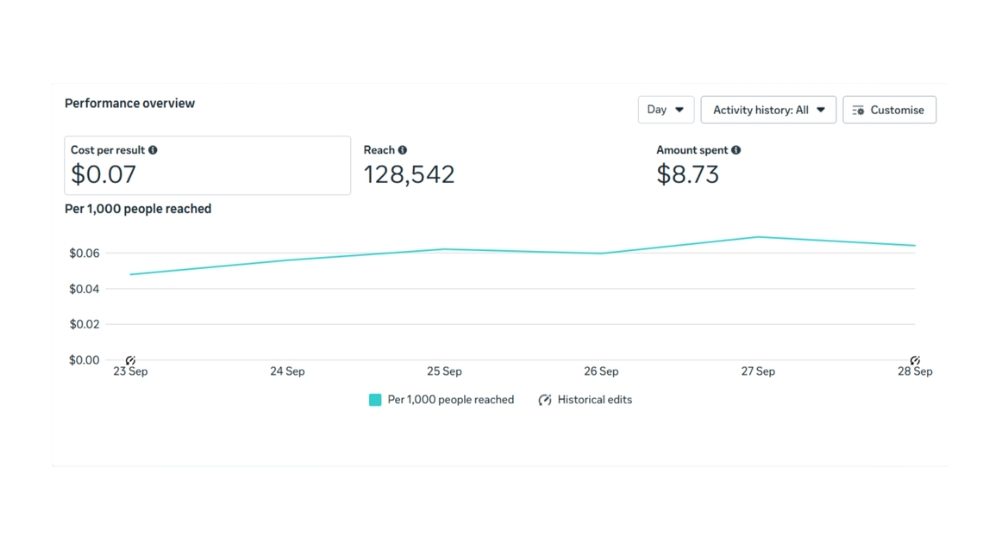Open the Day time granularity dropdown
This screenshot has width=1000, height=550.
[665, 110]
